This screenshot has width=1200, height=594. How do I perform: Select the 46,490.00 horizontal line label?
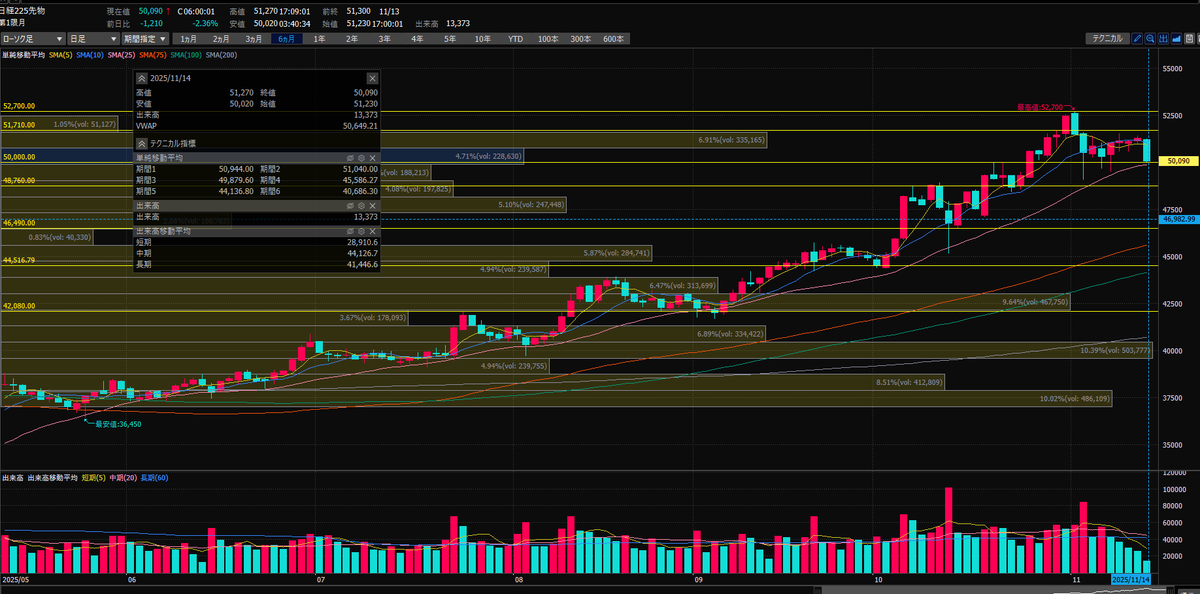pyautogui.click(x=19, y=223)
